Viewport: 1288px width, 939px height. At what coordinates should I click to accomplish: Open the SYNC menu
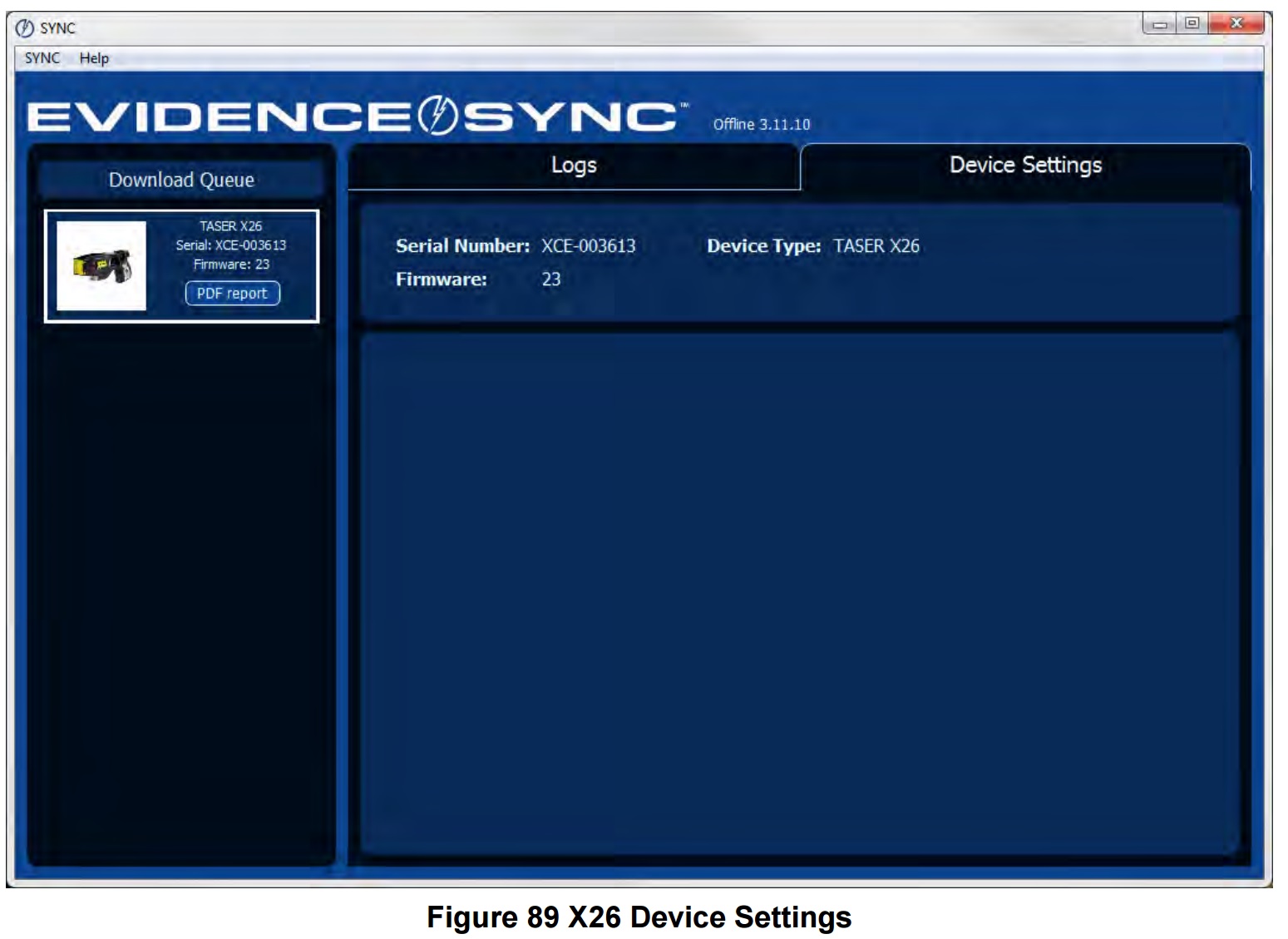[42, 58]
